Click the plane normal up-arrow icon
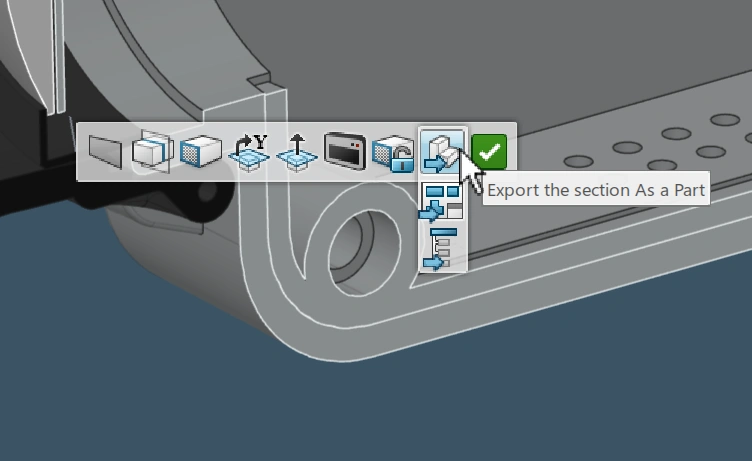This screenshot has width=752, height=461. pos(297,153)
